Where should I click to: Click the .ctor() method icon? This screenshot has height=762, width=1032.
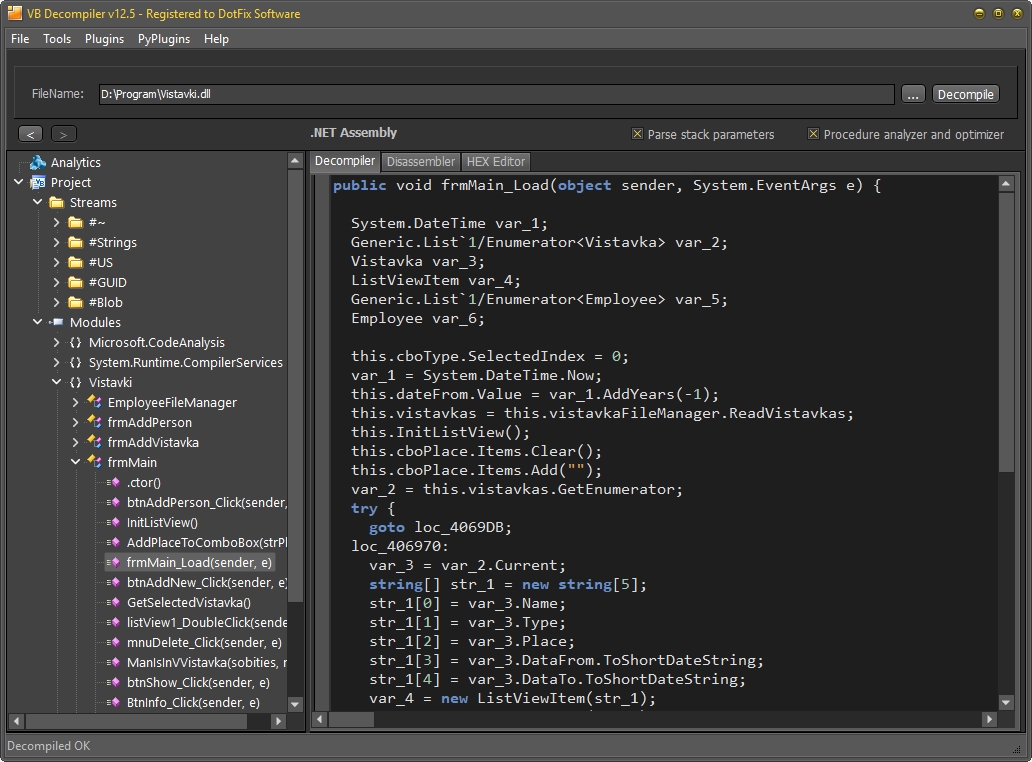pos(113,482)
